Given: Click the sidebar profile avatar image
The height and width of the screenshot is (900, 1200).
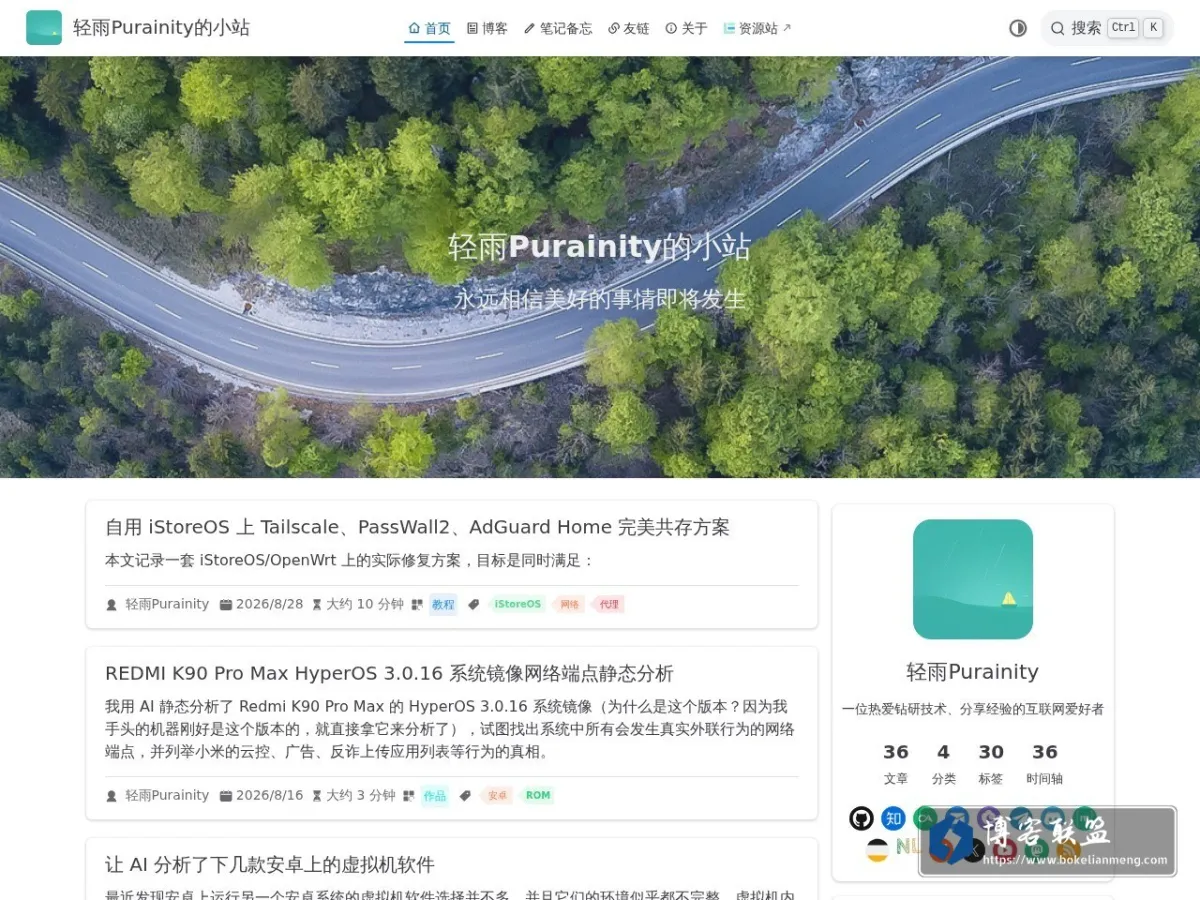Looking at the screenshot, I should coord(973,579).
